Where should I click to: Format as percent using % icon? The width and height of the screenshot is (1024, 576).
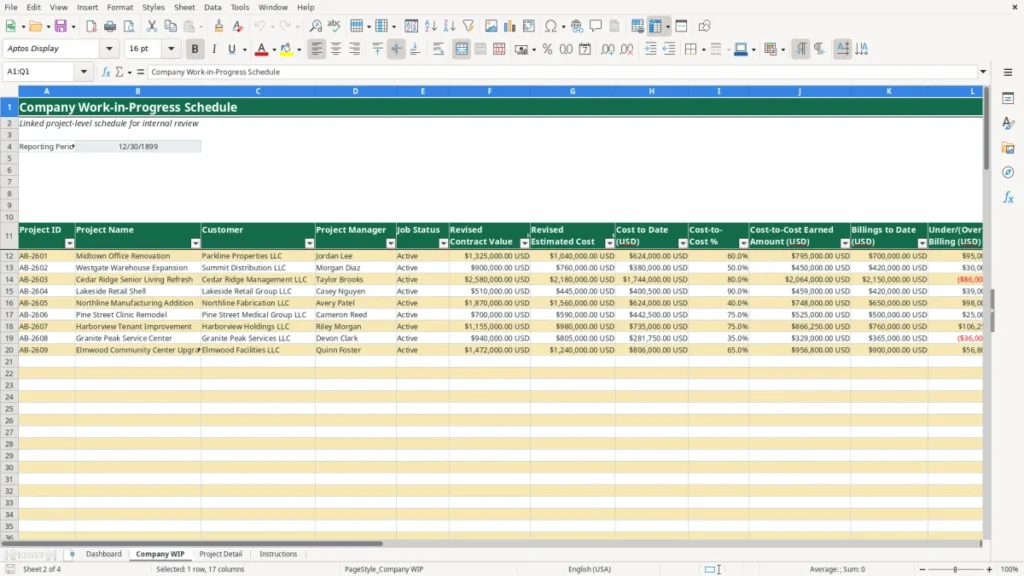(547, 49)
